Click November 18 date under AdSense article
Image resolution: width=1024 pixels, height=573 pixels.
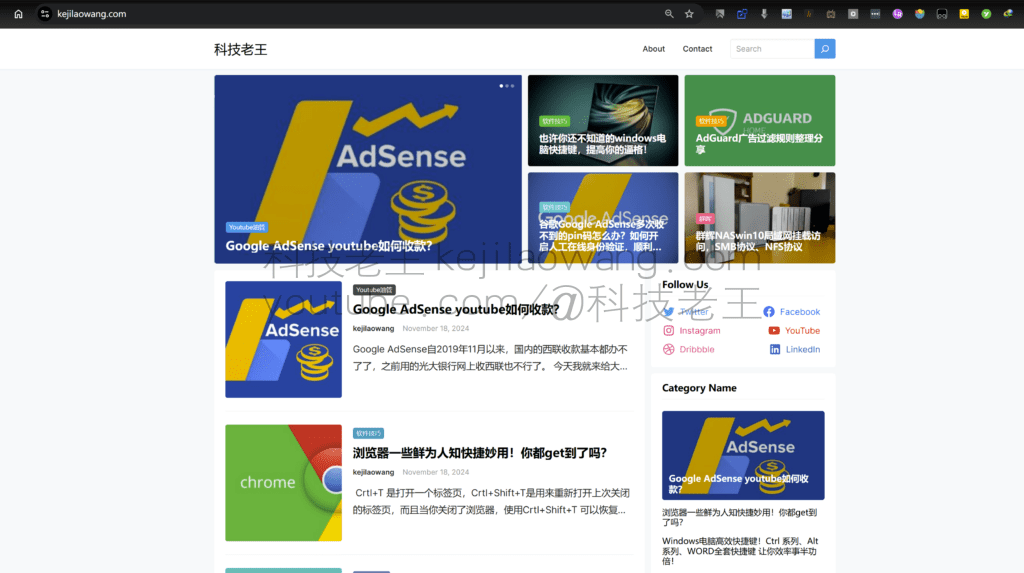coord(436,329)
